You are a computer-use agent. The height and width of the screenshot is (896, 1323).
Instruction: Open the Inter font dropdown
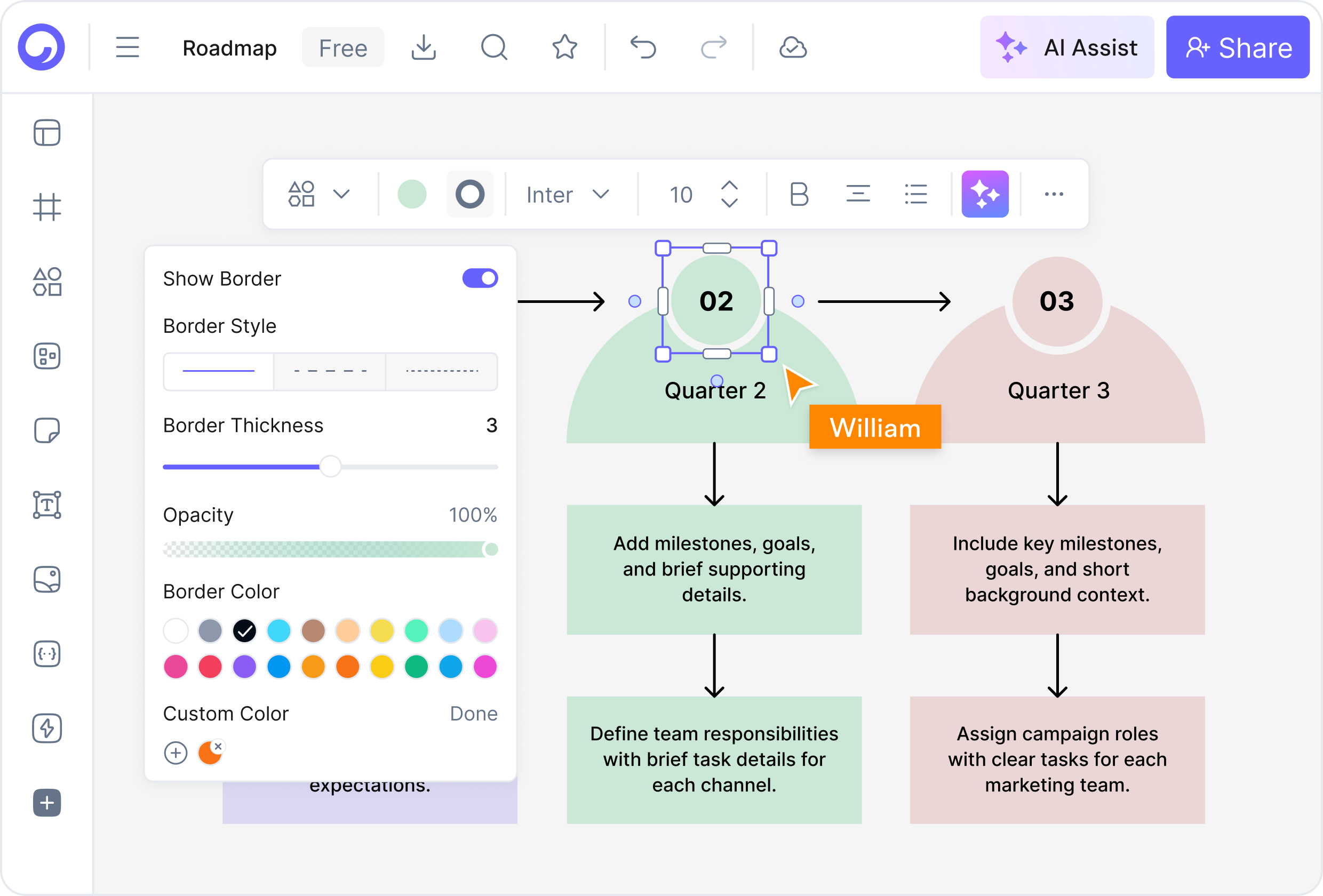(568, 195)
